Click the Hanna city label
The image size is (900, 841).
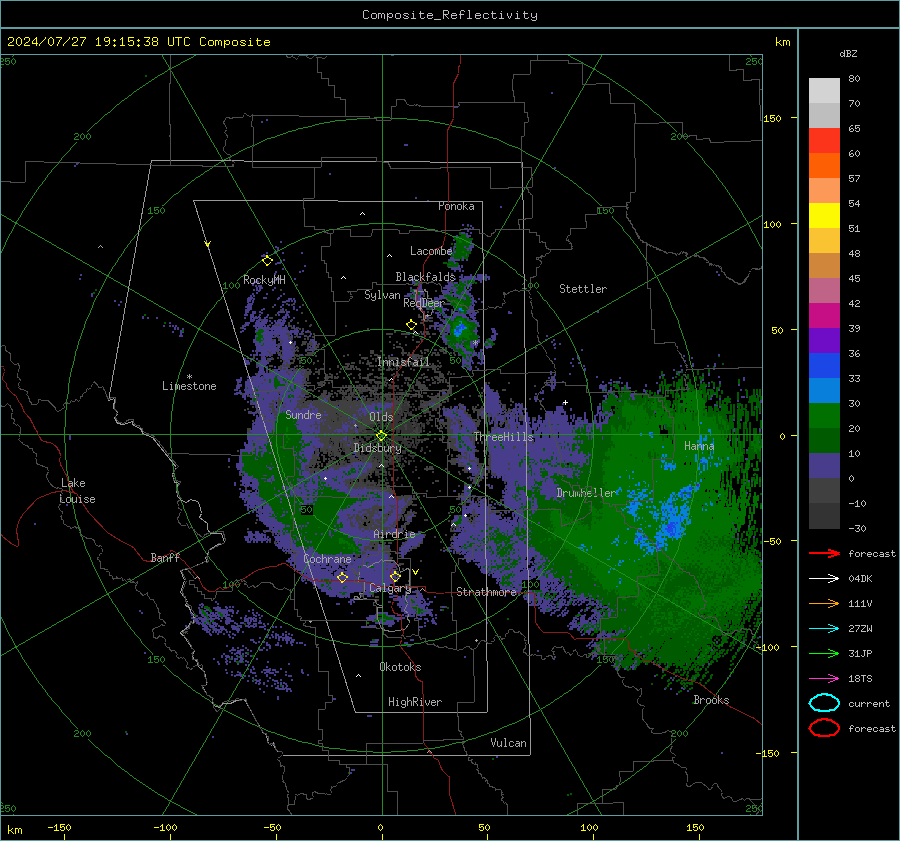(699, 445)
